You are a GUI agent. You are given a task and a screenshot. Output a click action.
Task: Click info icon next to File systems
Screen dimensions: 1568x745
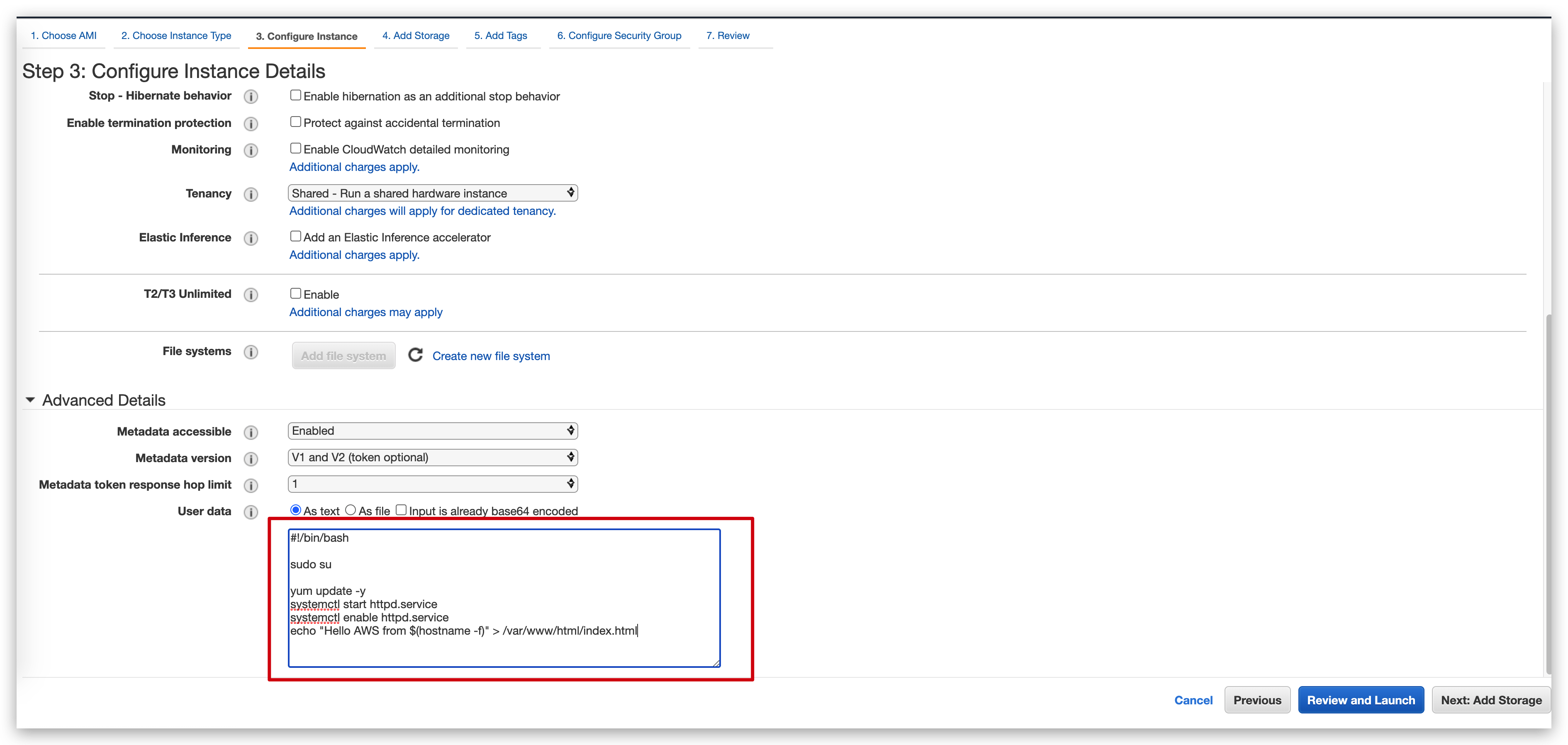click(x=251, y=352)
